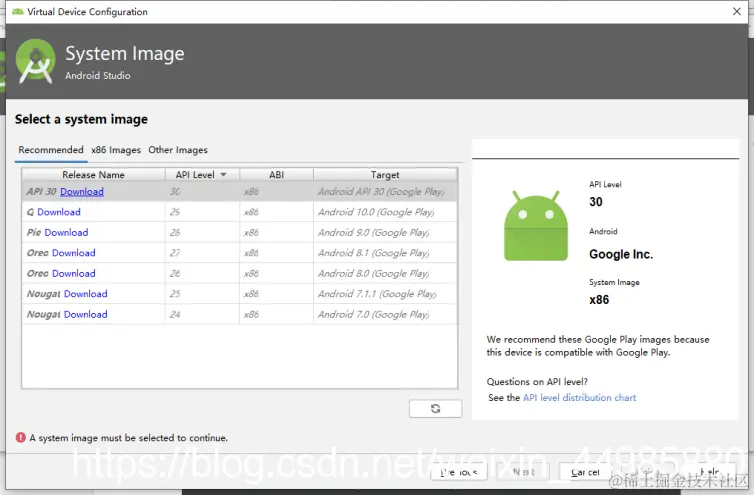Click the Cancel button
This screenshot has width=755, height=495.
point(586,472)
